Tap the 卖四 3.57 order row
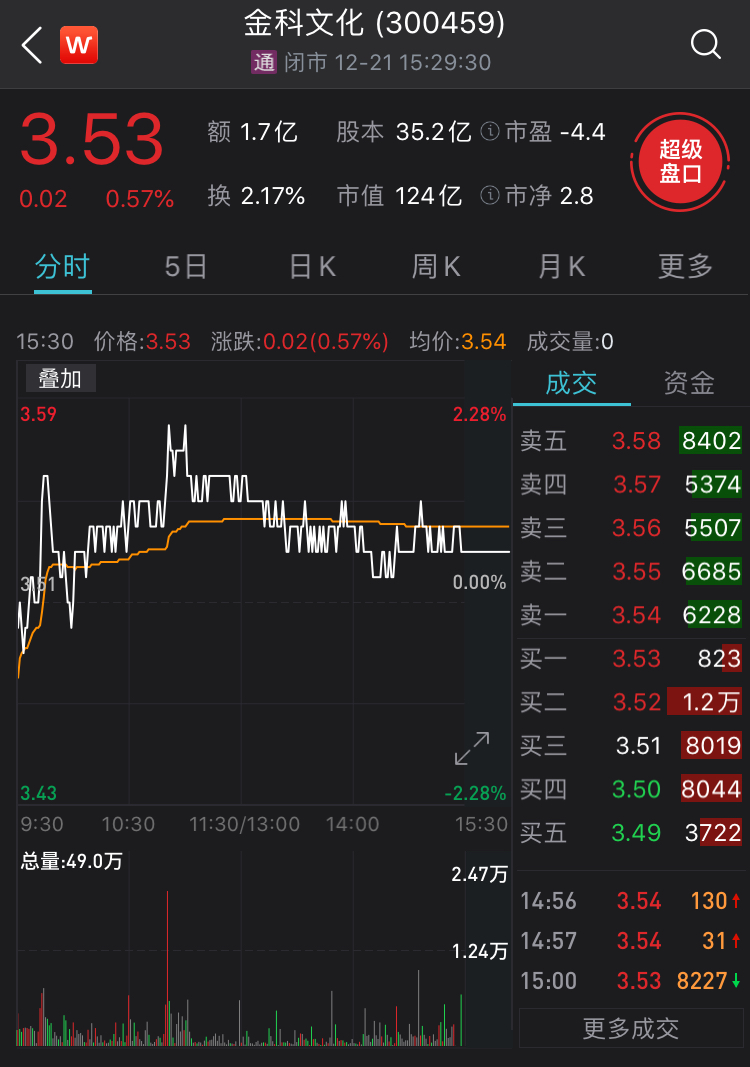 631,485
